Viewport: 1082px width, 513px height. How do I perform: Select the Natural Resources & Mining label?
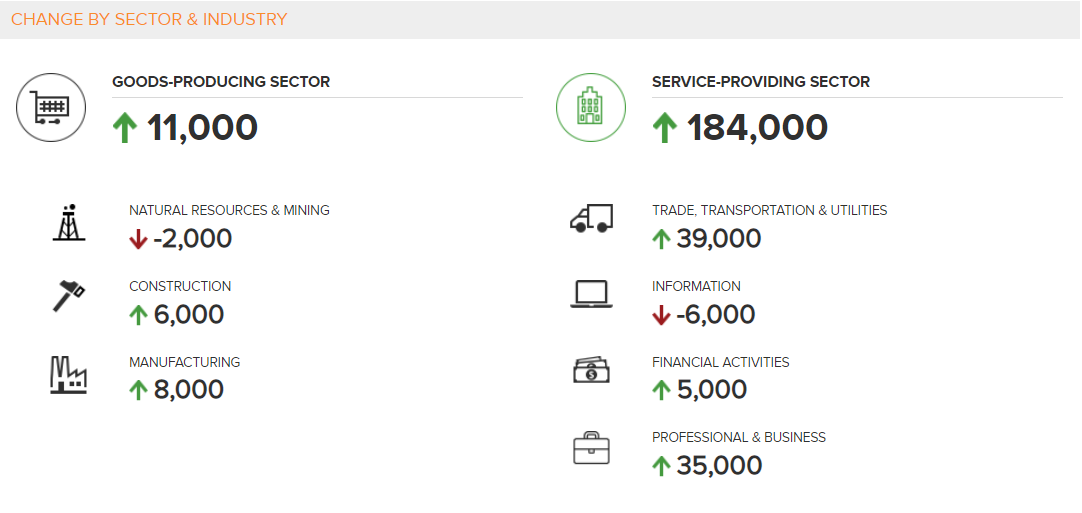229,210
